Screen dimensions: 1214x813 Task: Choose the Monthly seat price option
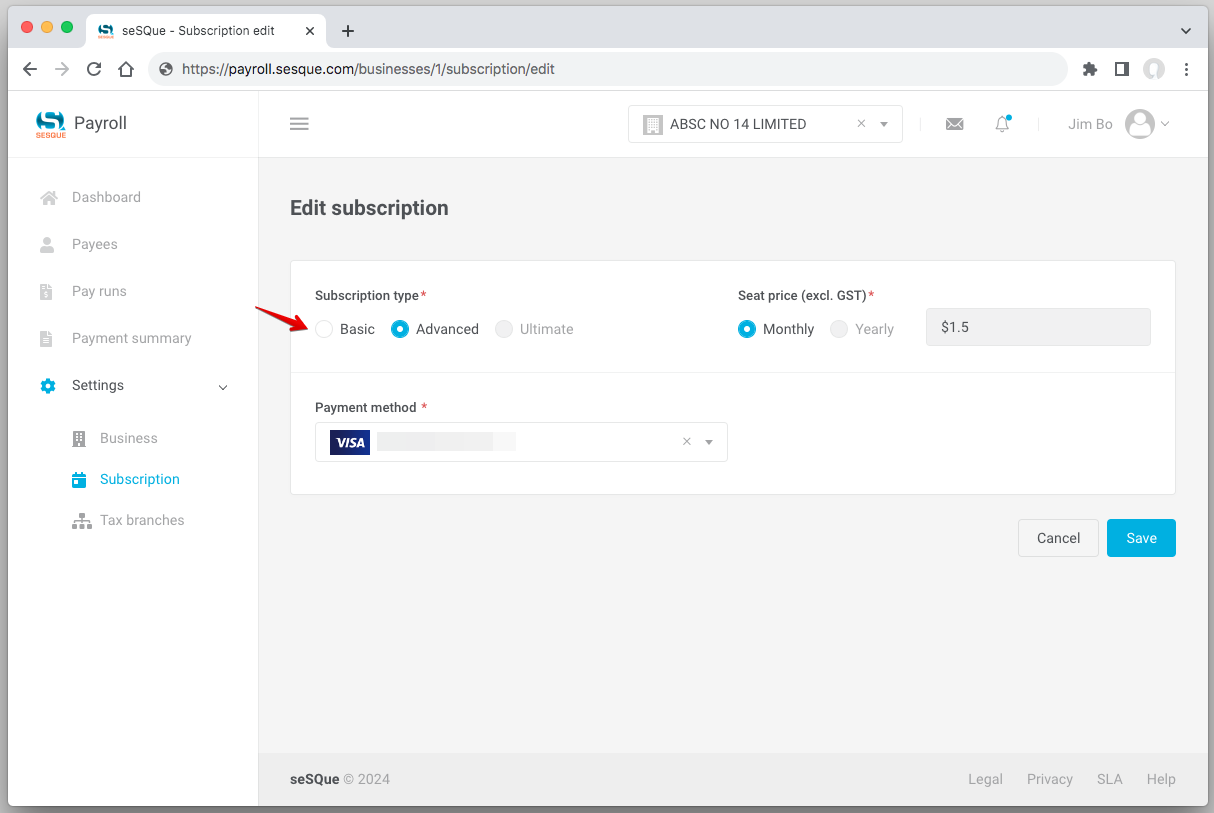747,329
